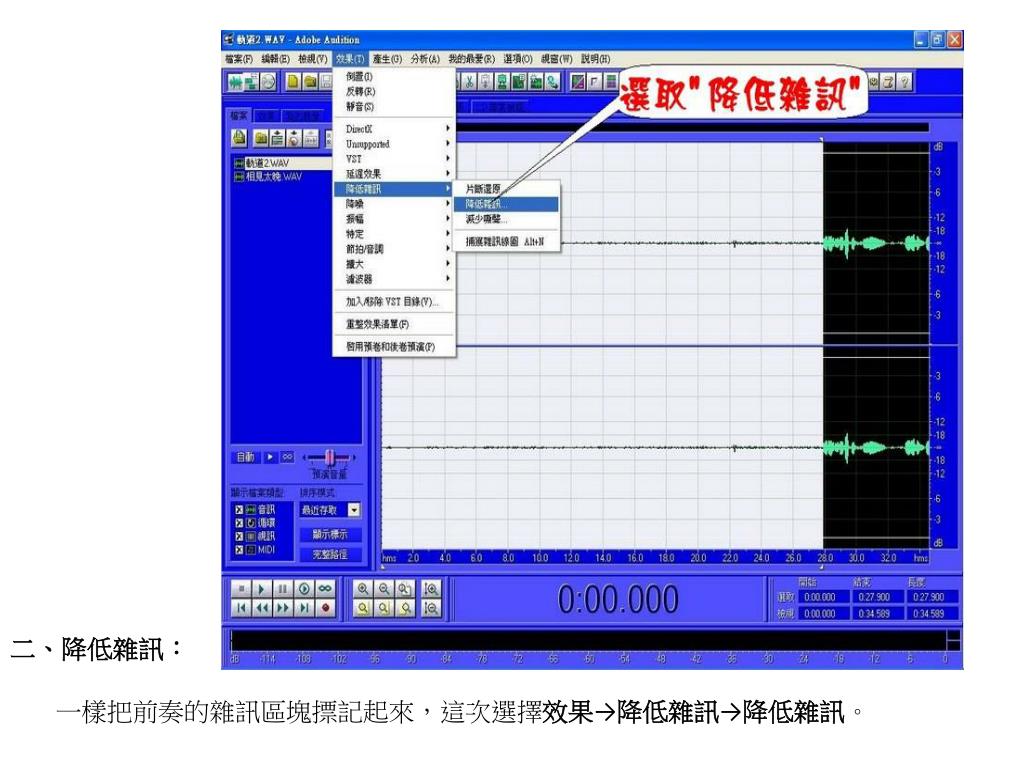Zoom out horizontally magnifier minus icon
This screenshot has width=1024, height=768.
coord(384,589)
